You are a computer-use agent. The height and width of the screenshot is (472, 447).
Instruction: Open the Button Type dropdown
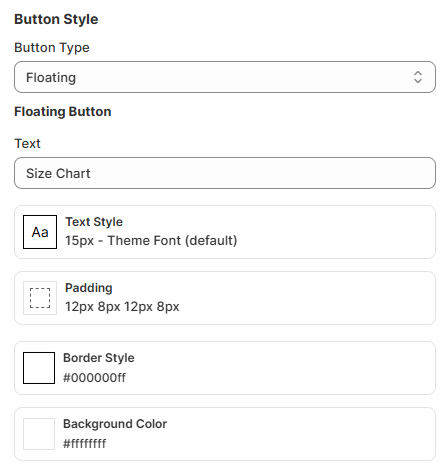pos(225,77)
